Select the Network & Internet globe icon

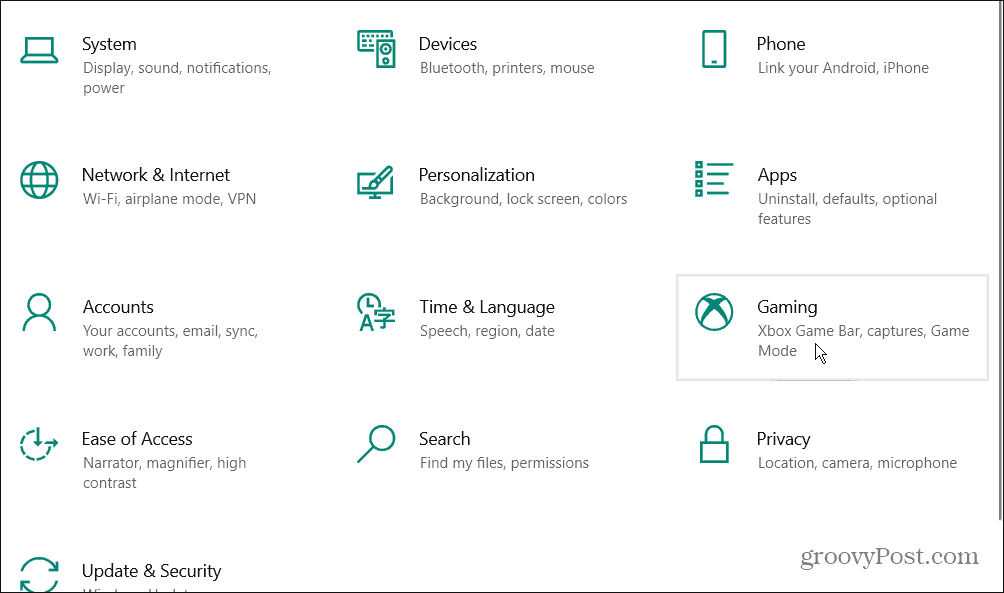click(40, 180)
